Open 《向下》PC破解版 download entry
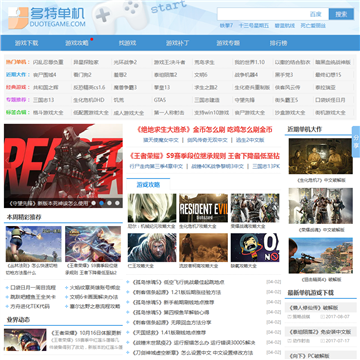 (309, 356)
